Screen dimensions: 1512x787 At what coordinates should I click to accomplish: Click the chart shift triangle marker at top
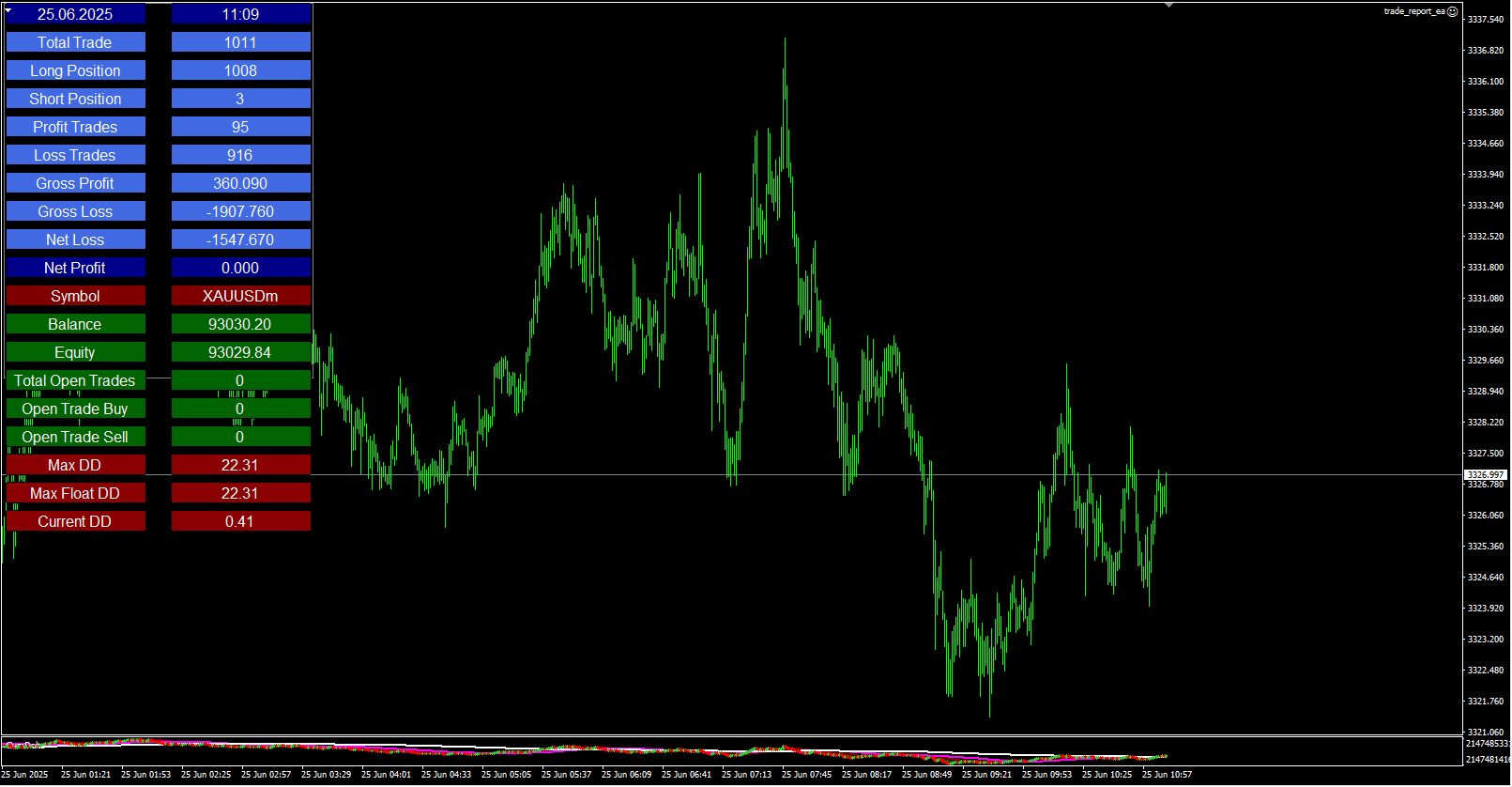1168,6
